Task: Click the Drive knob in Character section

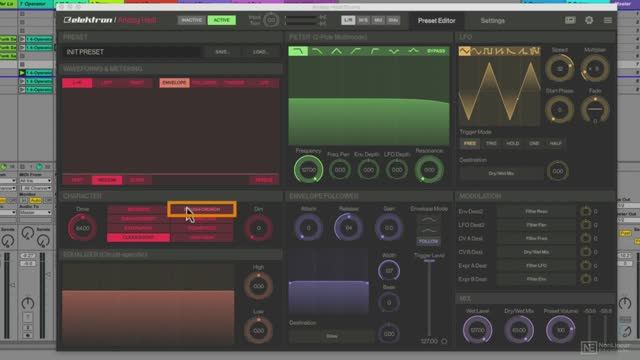Action: 82,228
